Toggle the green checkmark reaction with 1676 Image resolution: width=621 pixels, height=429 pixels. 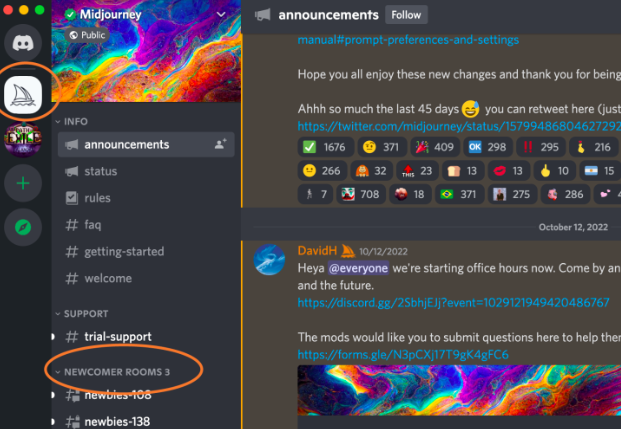pyautogui.click(x=325, y=147)
